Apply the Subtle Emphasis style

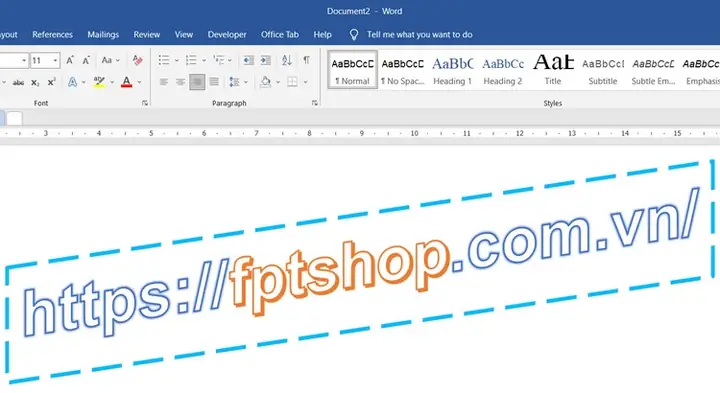[653, 70]
